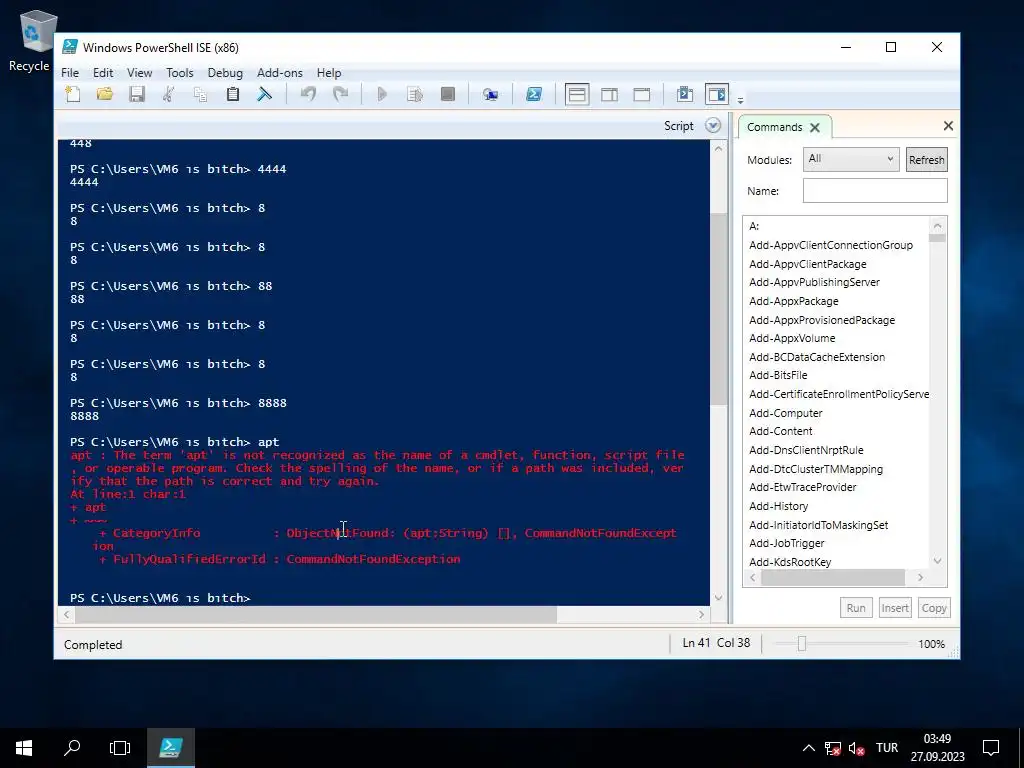
Task: Show script pane maximized layout icon
Action: pos(642,95)
